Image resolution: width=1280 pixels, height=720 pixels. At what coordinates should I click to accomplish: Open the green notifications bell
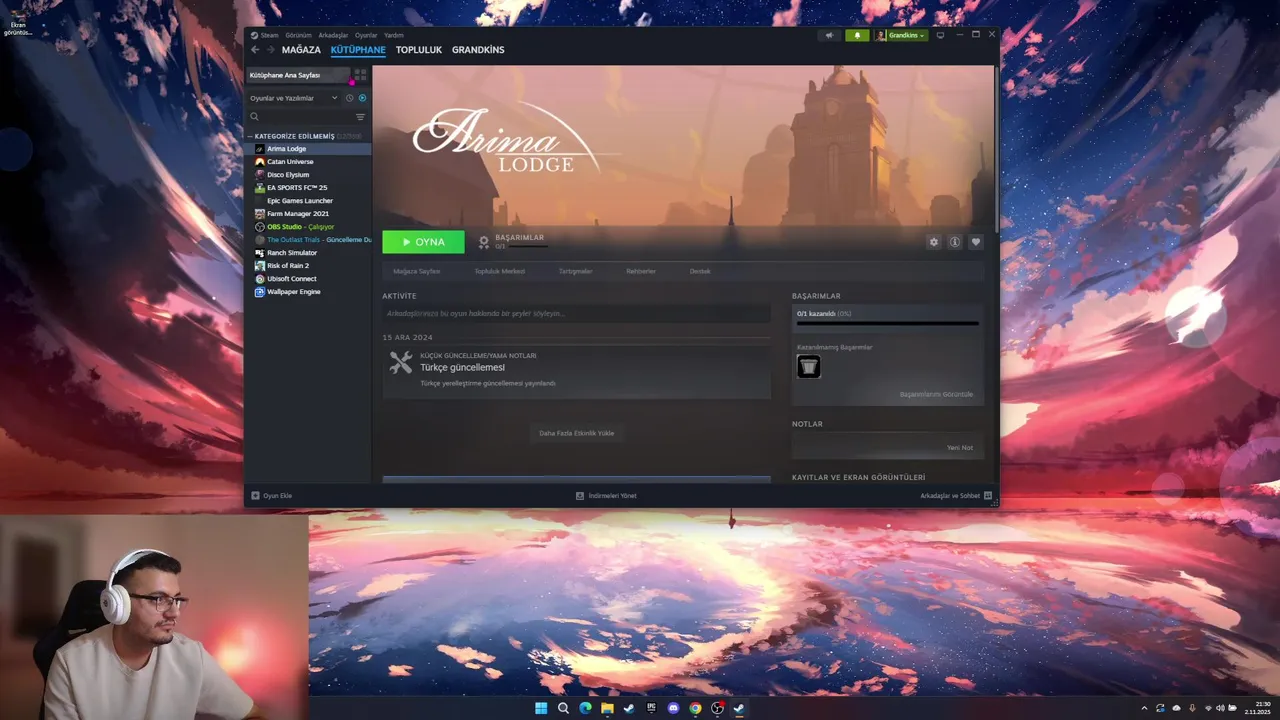[x=857, y=35]
